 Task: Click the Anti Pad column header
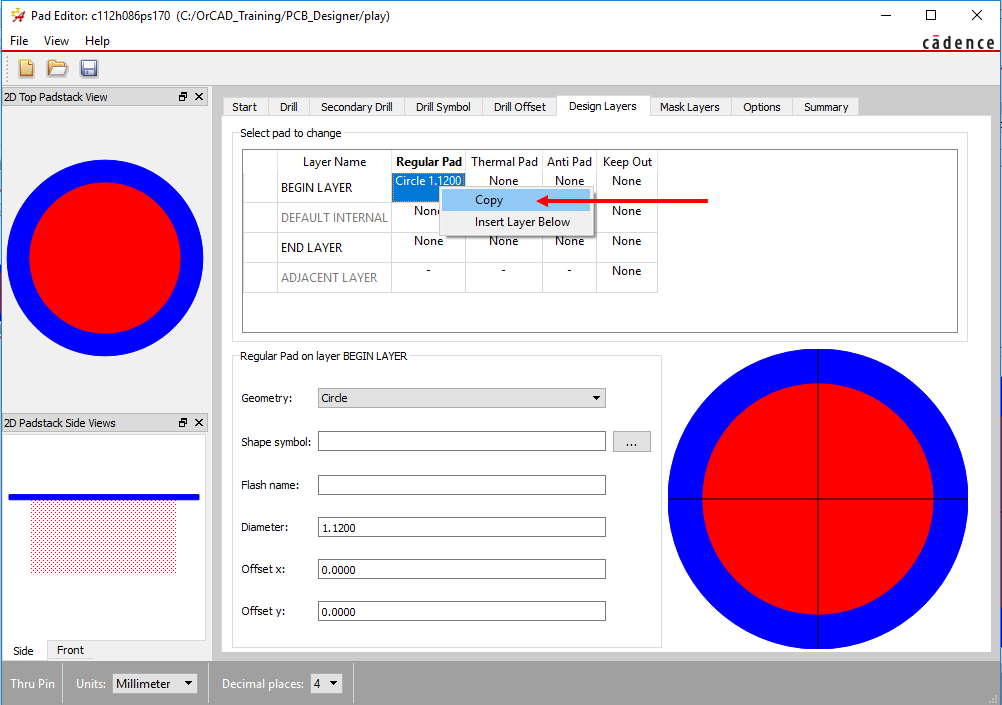(569, 162)
